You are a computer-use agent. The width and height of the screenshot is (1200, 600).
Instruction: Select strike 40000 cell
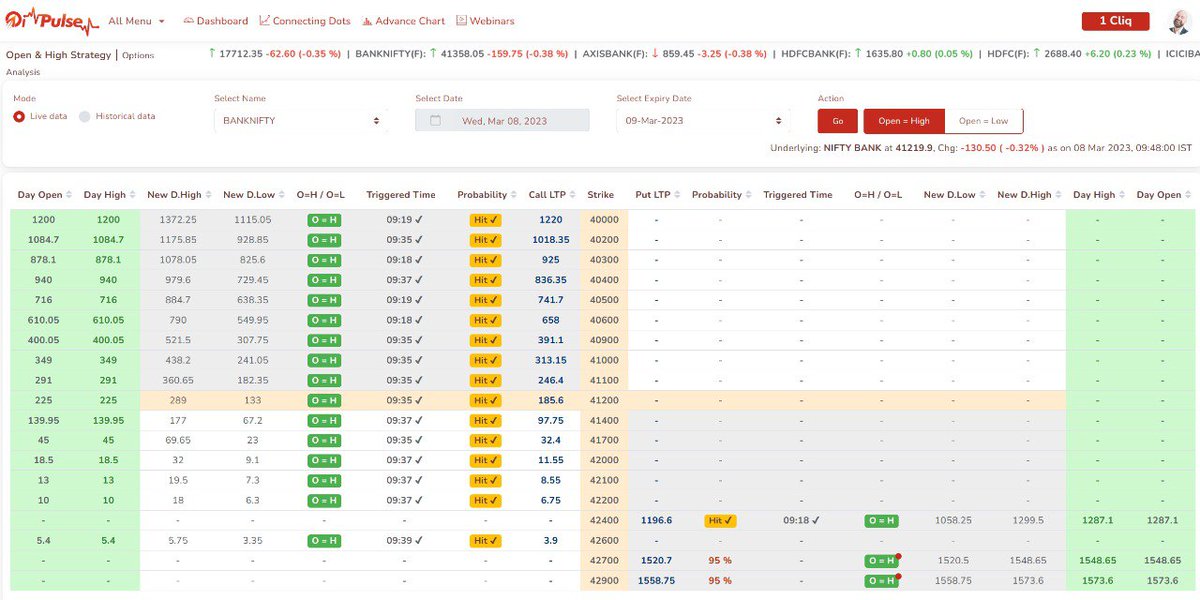pos(603,220)
